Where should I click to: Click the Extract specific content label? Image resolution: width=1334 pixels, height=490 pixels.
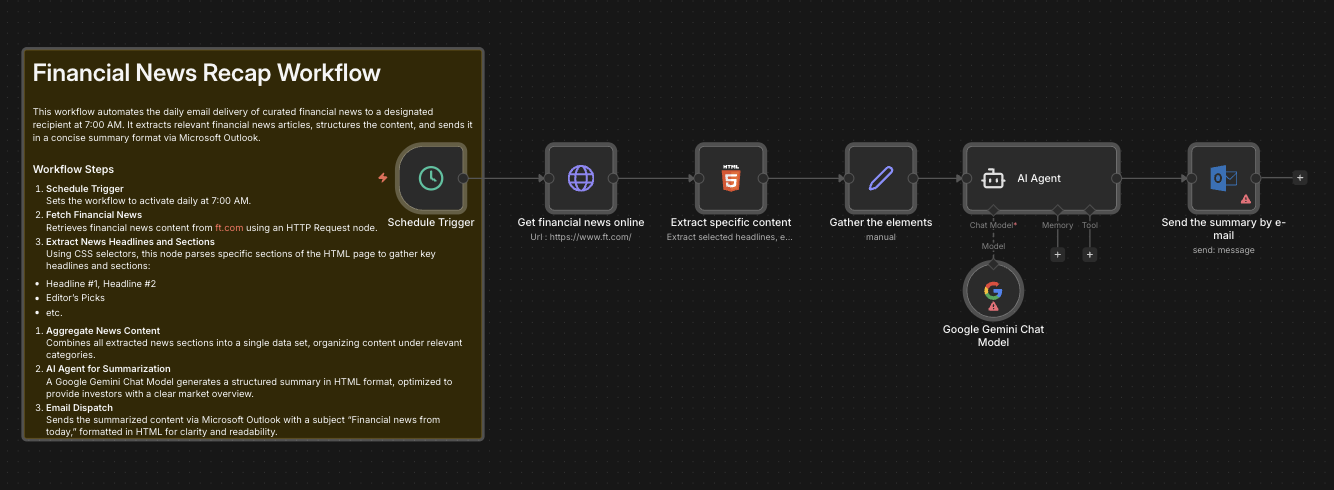pos(731,222)
